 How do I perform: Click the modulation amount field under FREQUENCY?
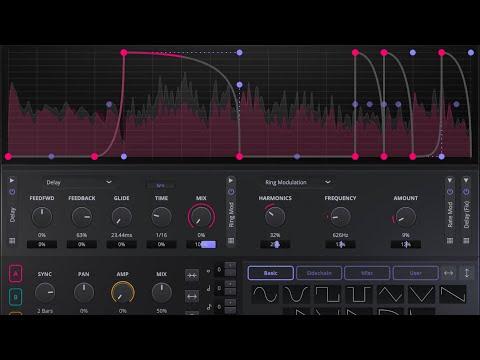(340, 244)
